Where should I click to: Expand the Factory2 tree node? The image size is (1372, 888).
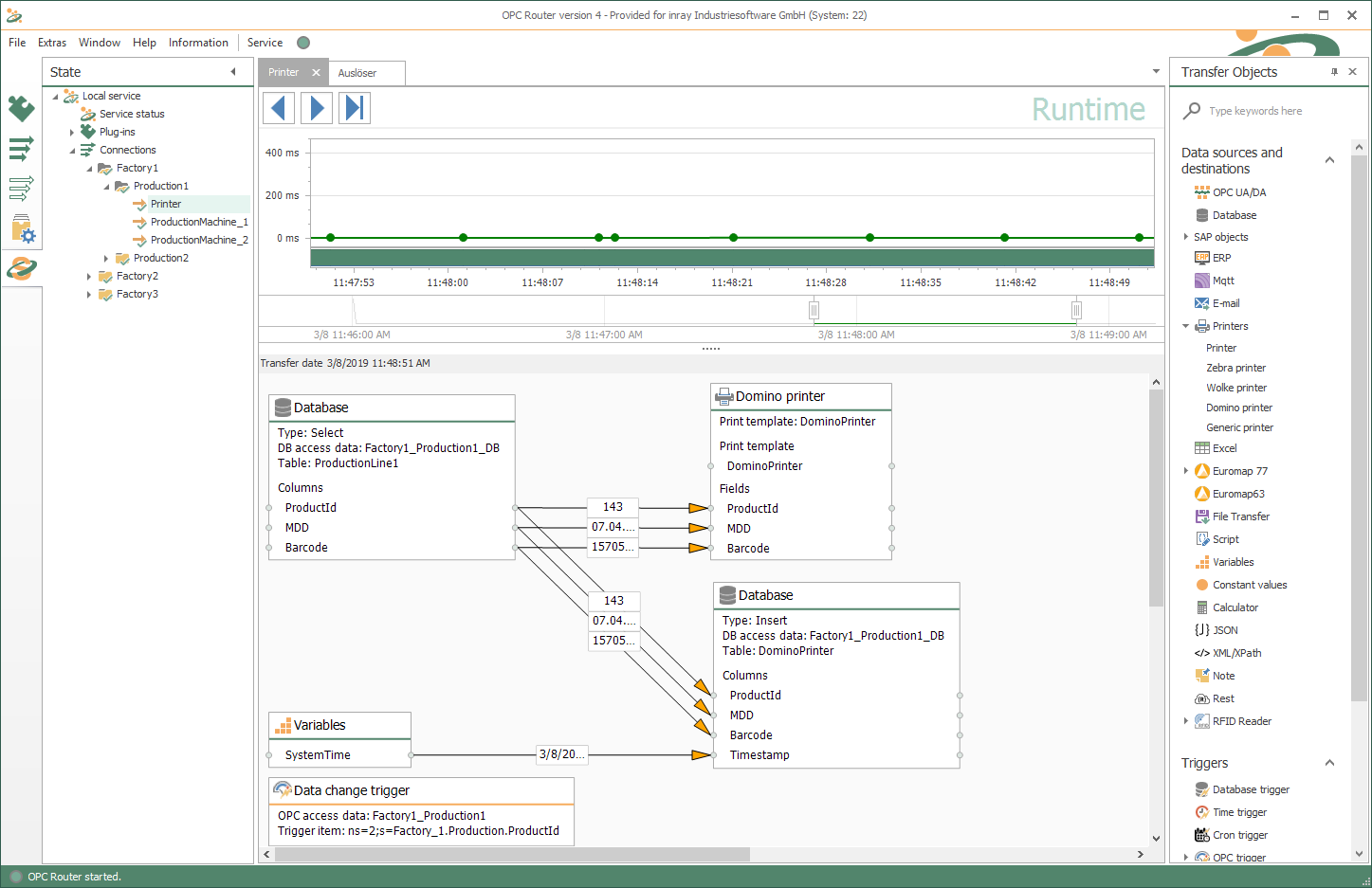89,277
